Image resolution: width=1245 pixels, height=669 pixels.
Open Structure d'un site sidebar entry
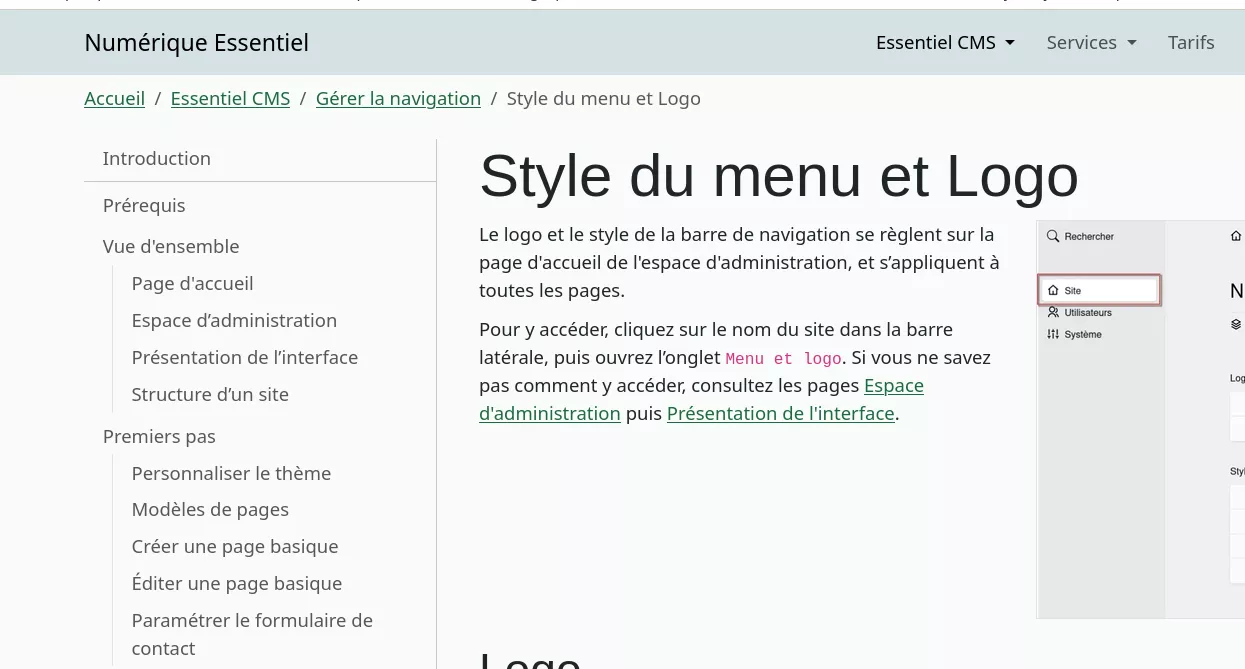[x=210, y=394]
